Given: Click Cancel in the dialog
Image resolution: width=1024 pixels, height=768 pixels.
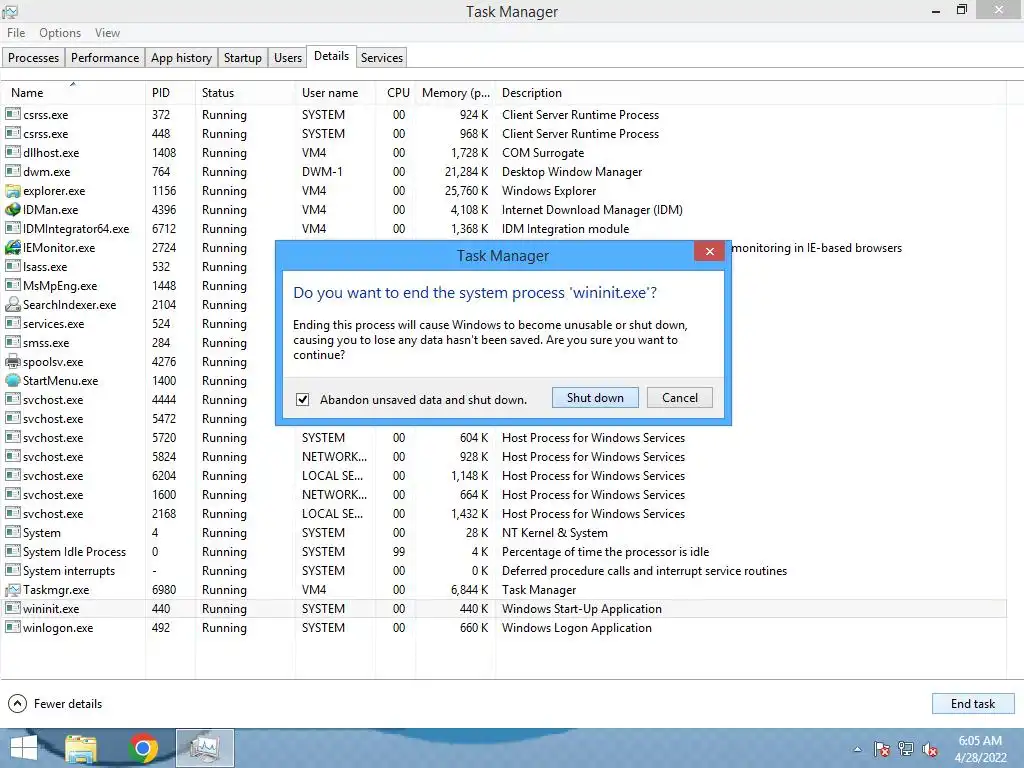Looking at the screenshot, I should pyautogui.click(x=680, y=398).
